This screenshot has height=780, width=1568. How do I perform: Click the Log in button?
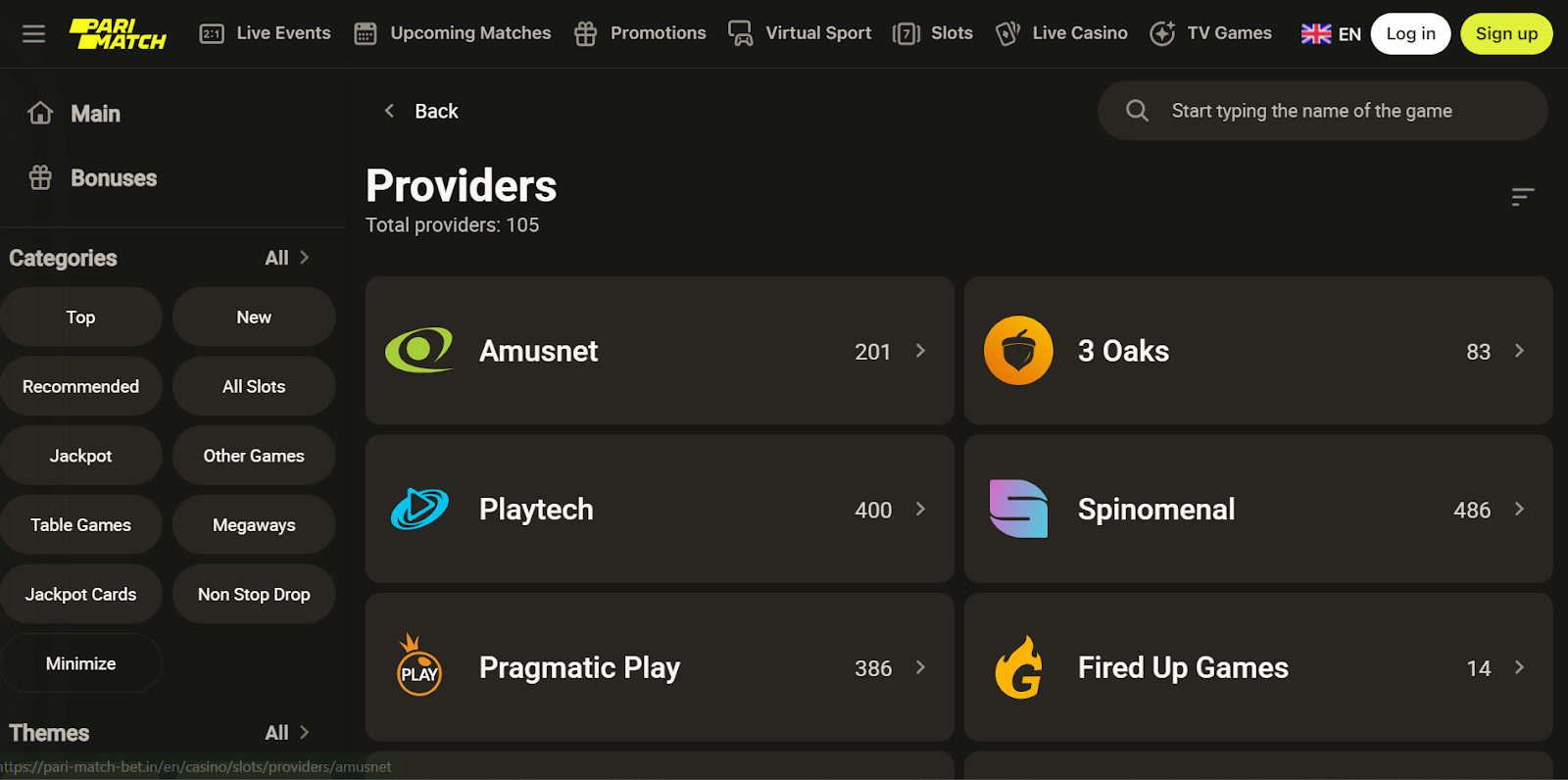[x=1410, y=34]
